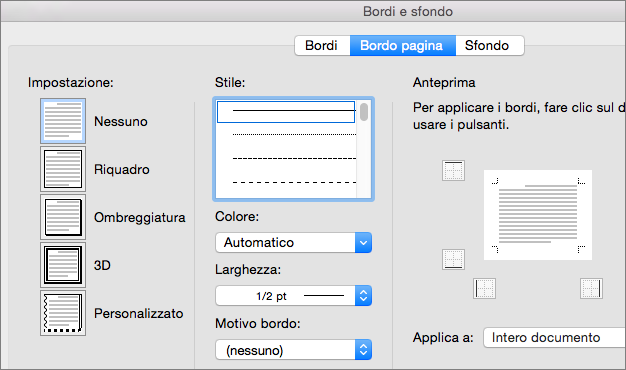Image resolution: width=626 pixels, height=370 pixels.
Task: Select the long-dashed line style
Action: pyautogui.click(x=294, y=182)
